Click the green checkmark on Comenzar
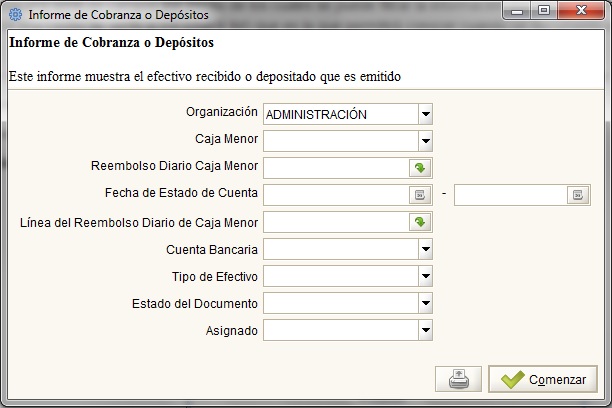The width and height of the screenshot is (612, 408). tap(512, 379)
